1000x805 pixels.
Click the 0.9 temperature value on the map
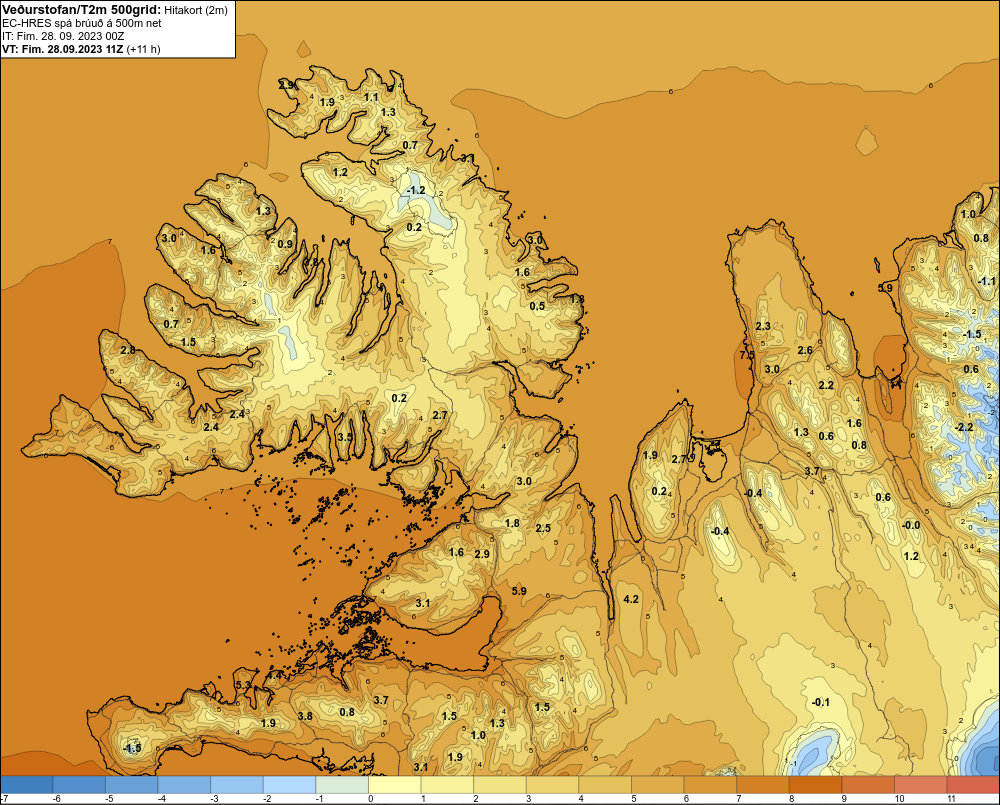(x=285, y=244)
